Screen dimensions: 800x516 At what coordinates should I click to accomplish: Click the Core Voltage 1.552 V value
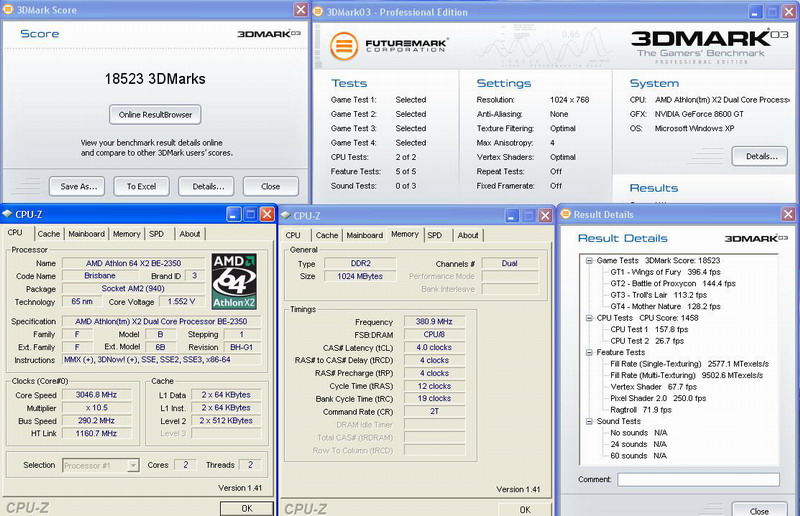(x=181, y=302)
